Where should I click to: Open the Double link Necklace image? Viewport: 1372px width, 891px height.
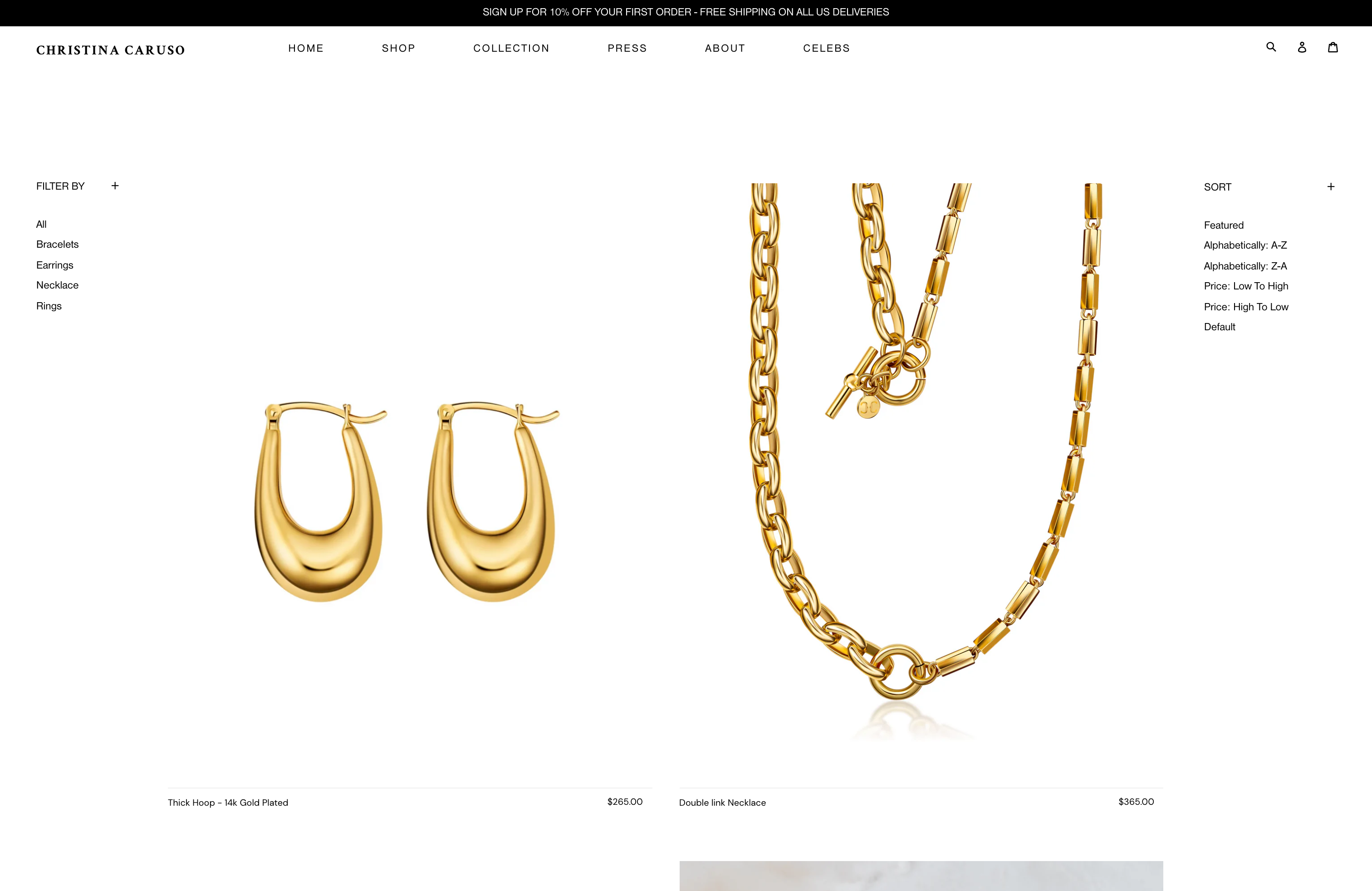click(921, 461)
